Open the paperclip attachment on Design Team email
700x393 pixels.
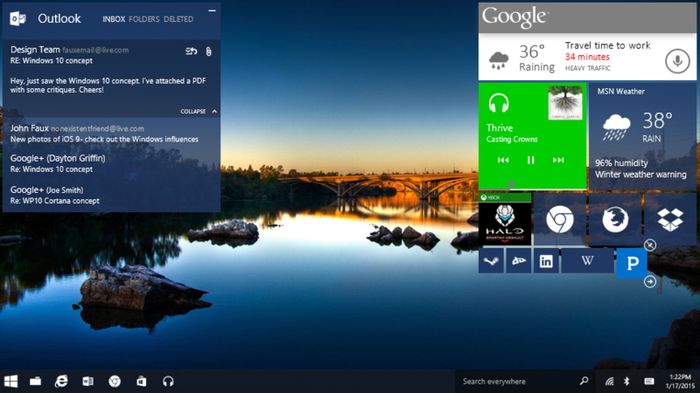click(208, 51)
